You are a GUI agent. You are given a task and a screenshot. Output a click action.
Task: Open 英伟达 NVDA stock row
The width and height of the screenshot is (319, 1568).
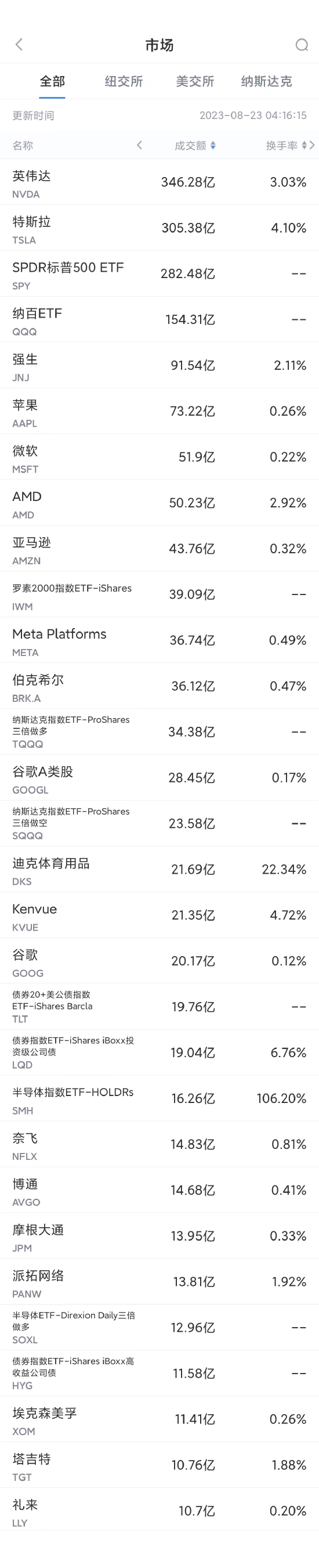tap(159, 182)
